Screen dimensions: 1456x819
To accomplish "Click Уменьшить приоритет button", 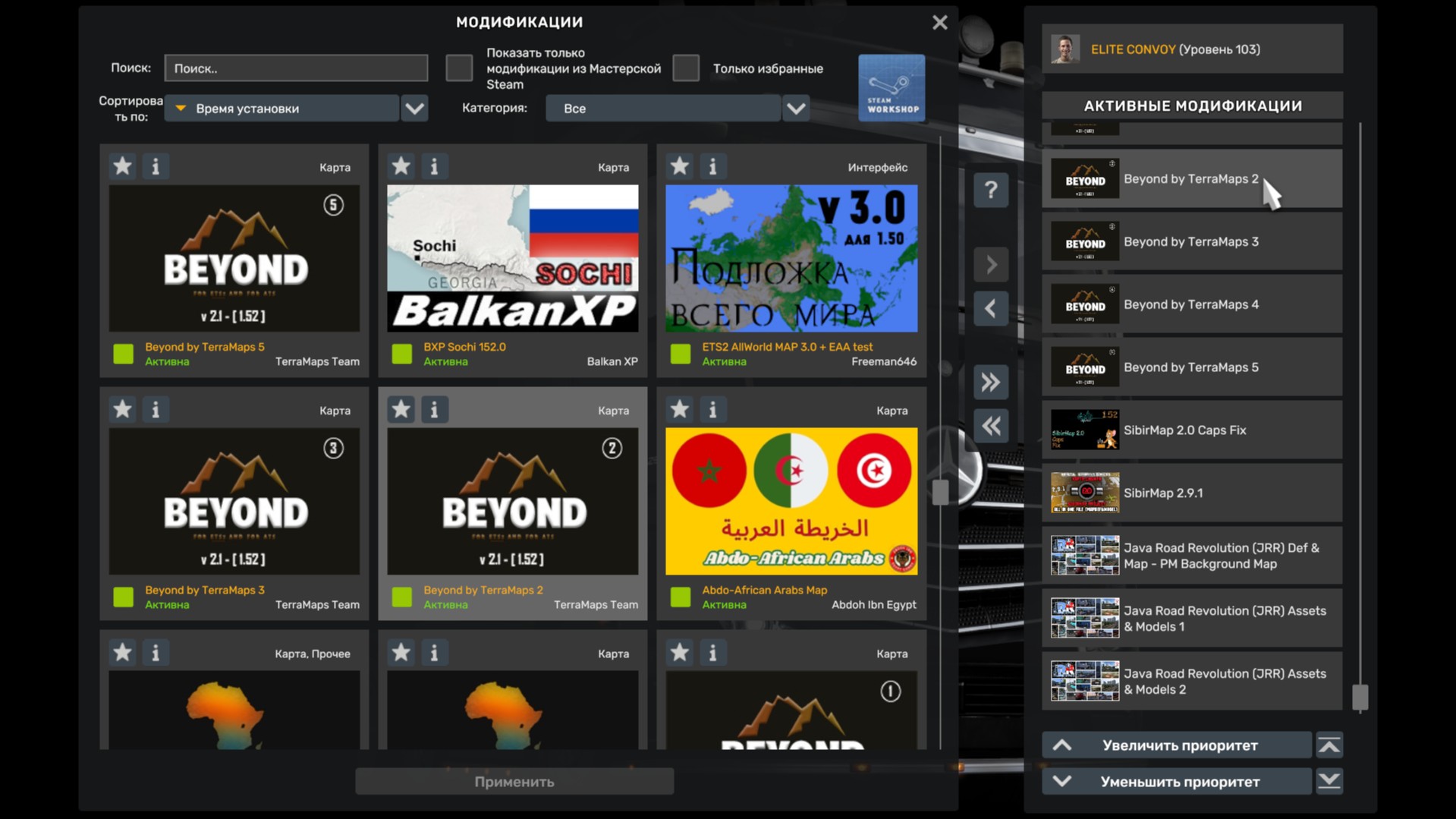I will (1177, 782).
